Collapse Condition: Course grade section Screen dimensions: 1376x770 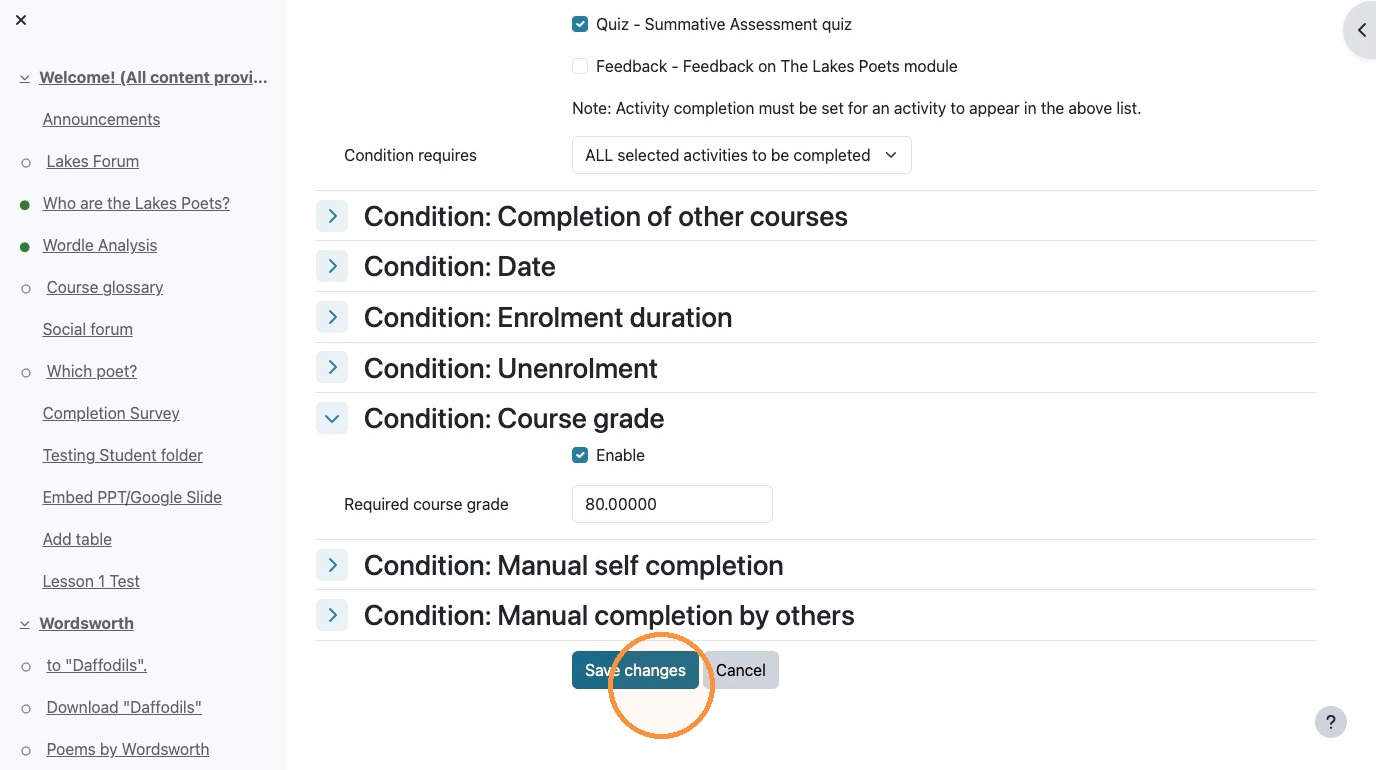(332, 418)
